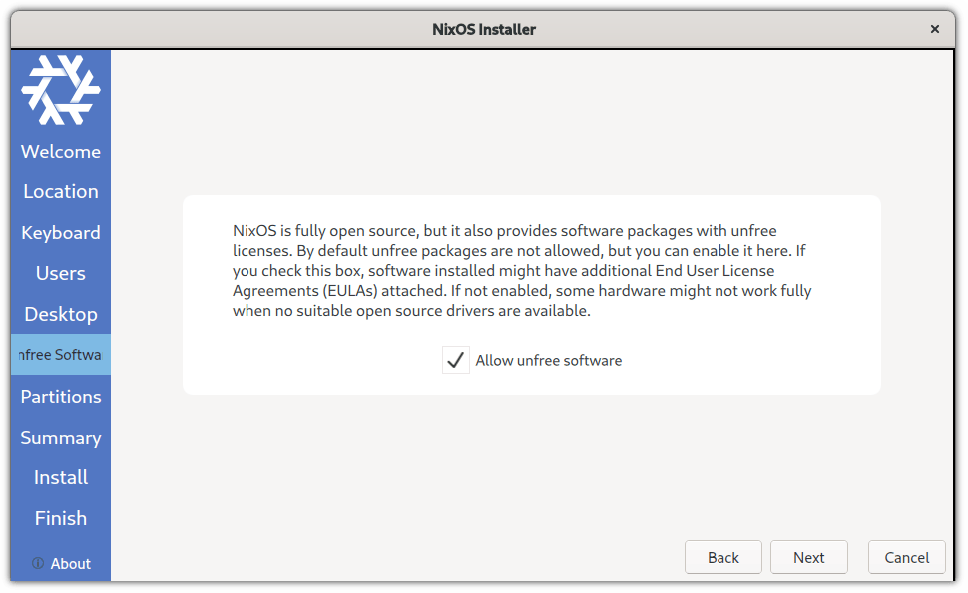Click the highlighted Unfree Software step

point(61,355)
